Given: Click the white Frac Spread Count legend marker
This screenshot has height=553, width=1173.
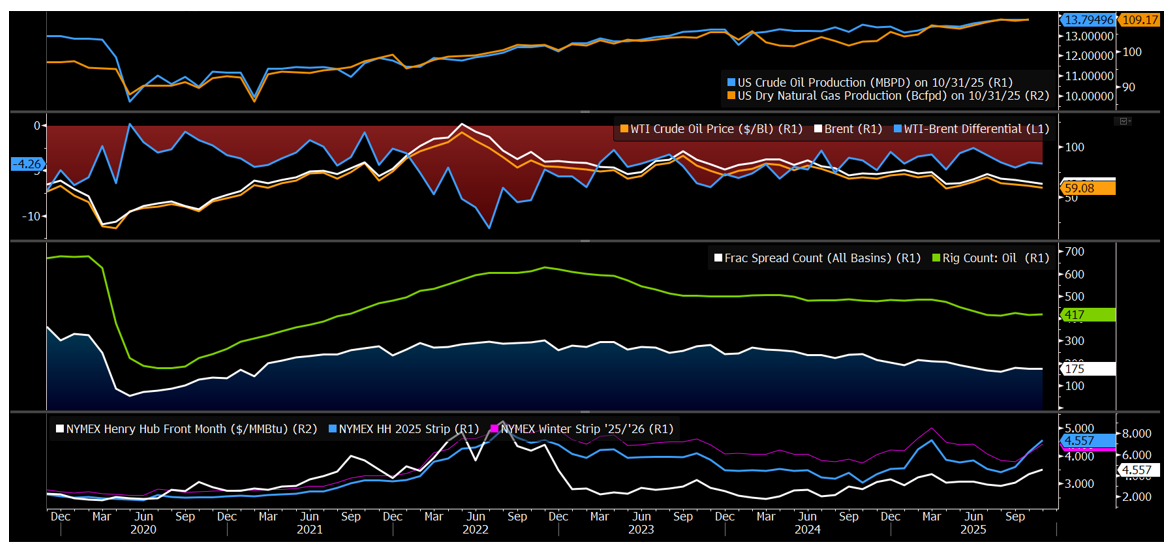Looking at the screenshot, I should point(716,258).
